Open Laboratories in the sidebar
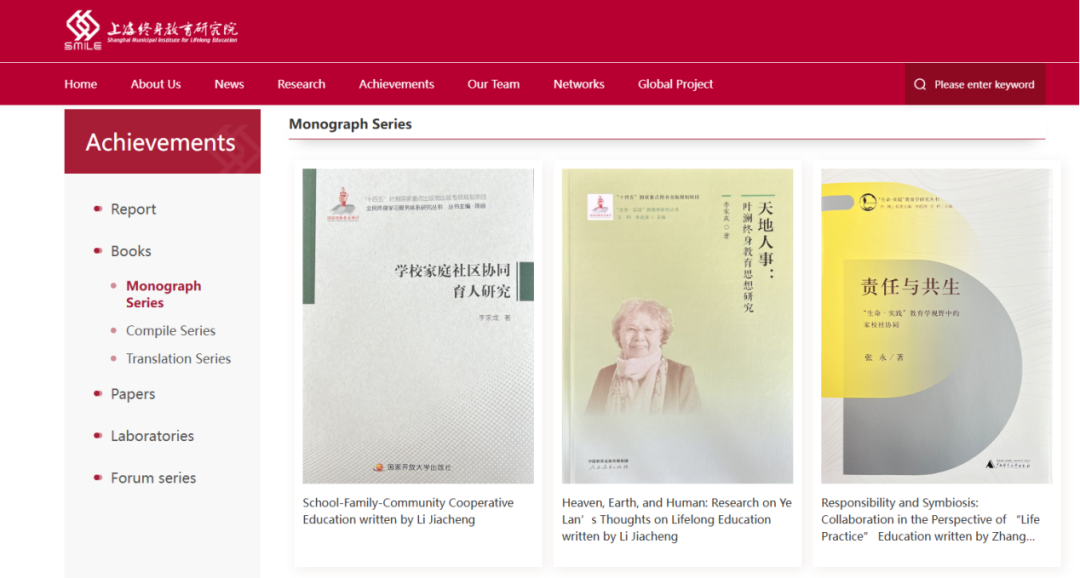 (x=152, y=436)
